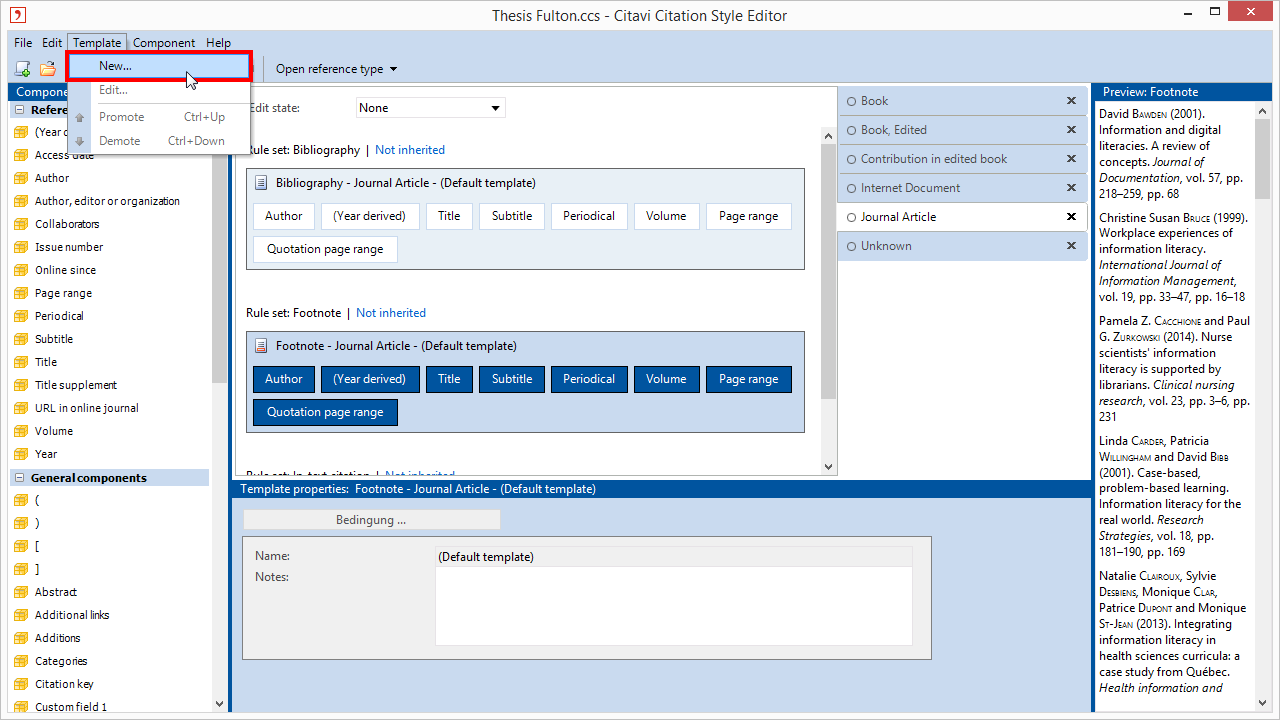Open the Help menu
1280x720 pixels.
[x=219, y=43]
